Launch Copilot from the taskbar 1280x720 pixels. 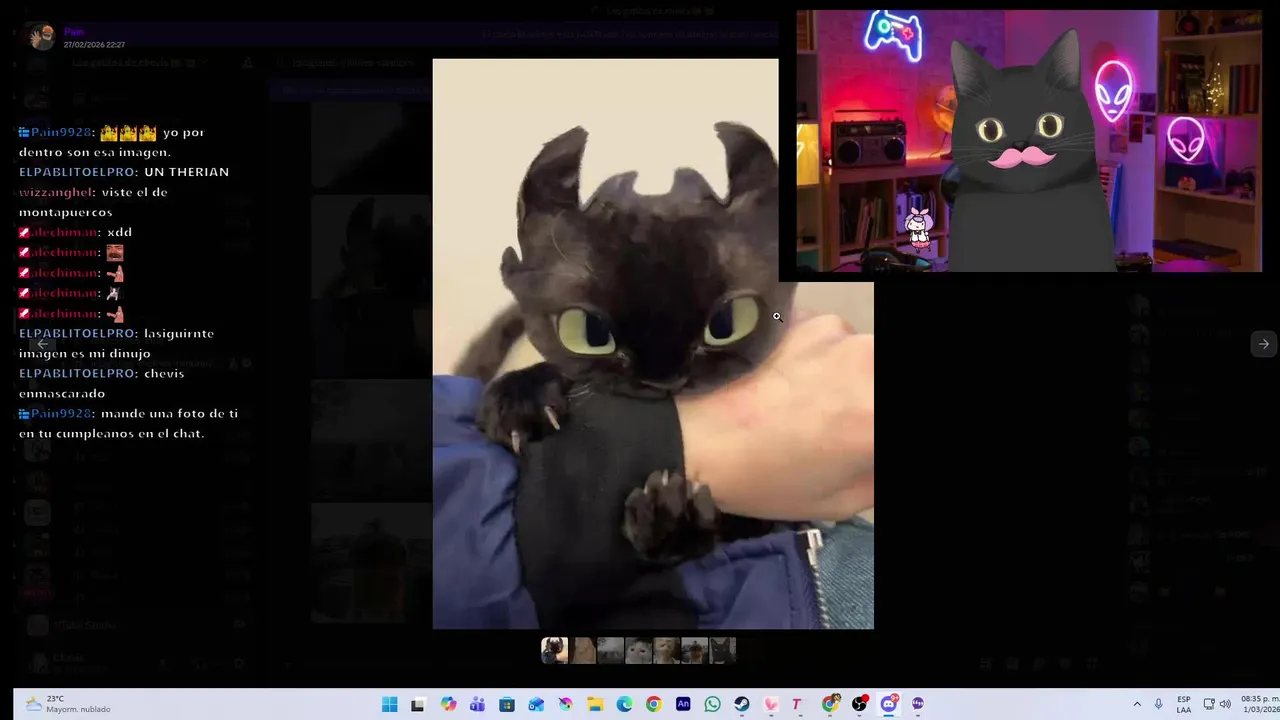tap(448, 705)
